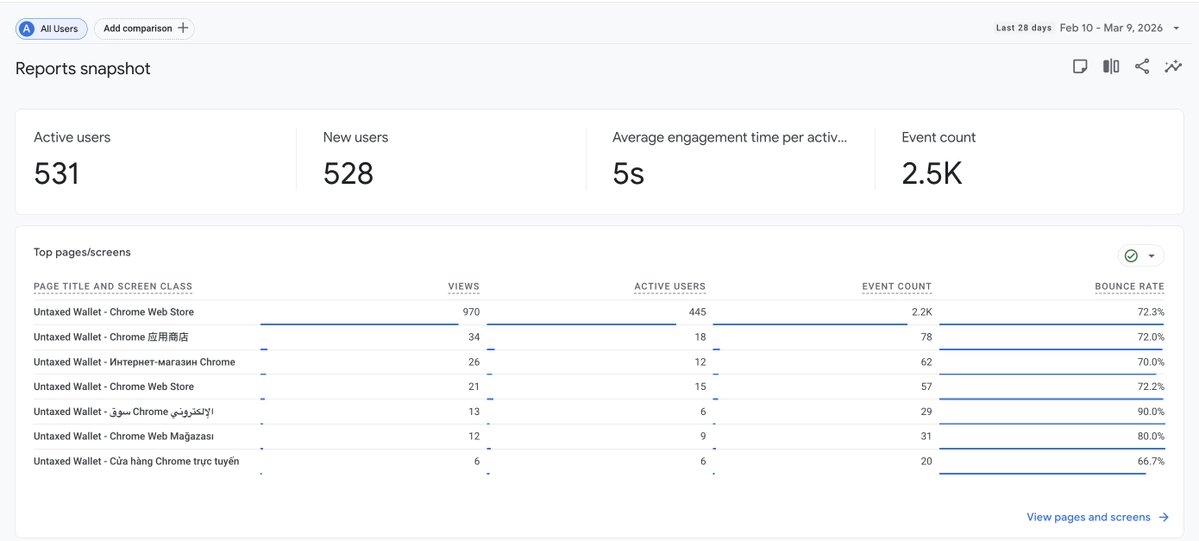
Task: Click the 78 event count value
Action: click(x=927, y=337)
